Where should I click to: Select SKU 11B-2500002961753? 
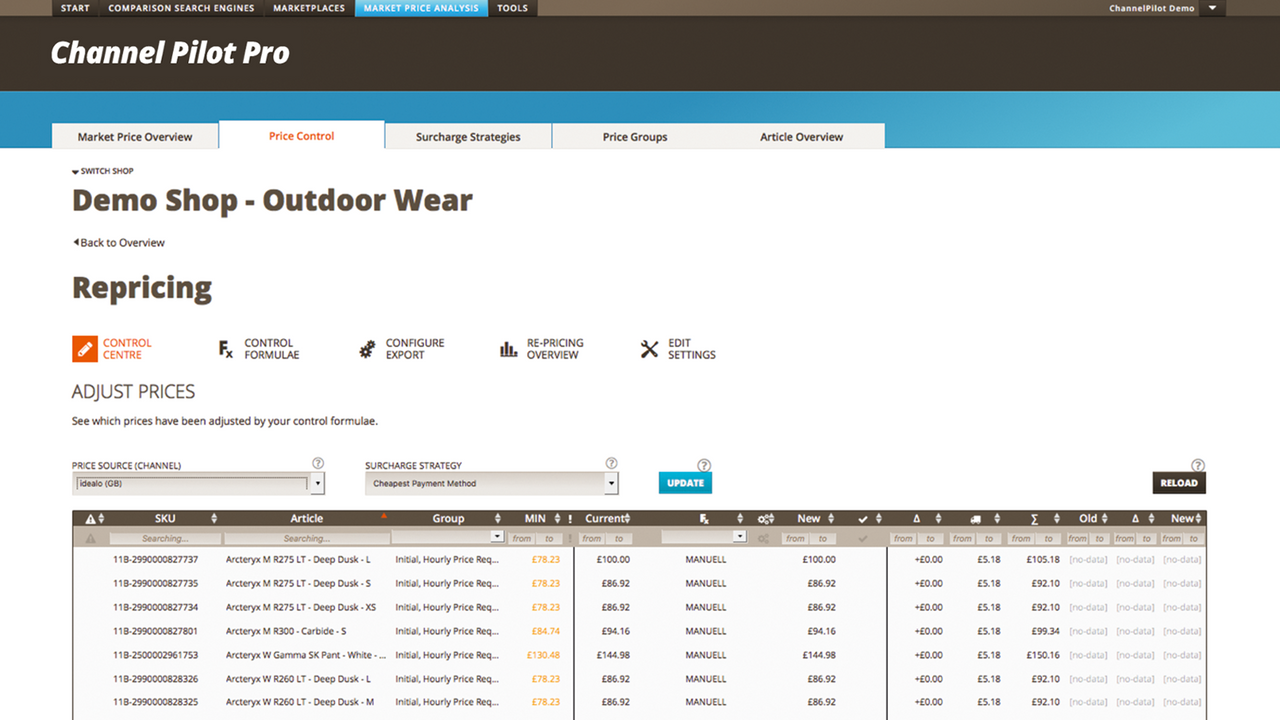tap(155, 655)
